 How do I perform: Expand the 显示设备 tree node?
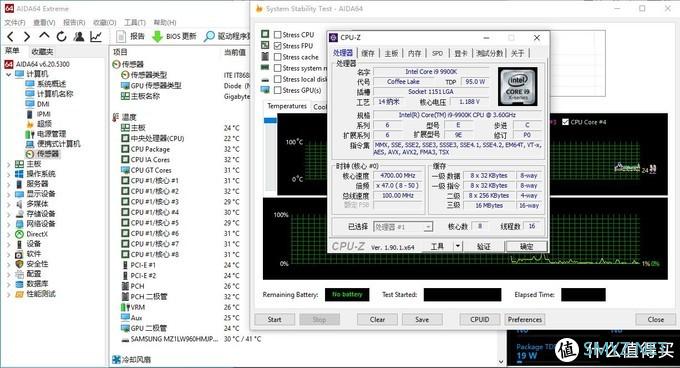click(x=8, y=194)
